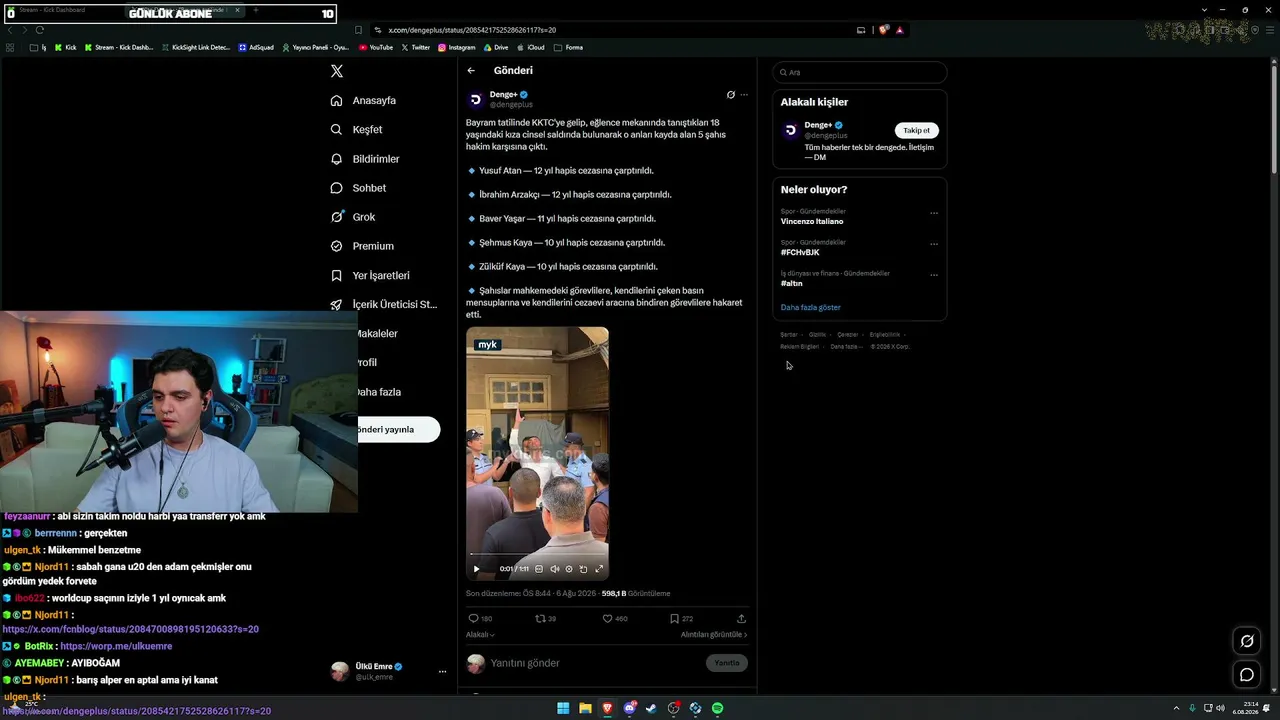This screenshot has height=720, width=1280.
Task: Open the X logo home link
Action: pyautogui.click(x=337, y=71)
